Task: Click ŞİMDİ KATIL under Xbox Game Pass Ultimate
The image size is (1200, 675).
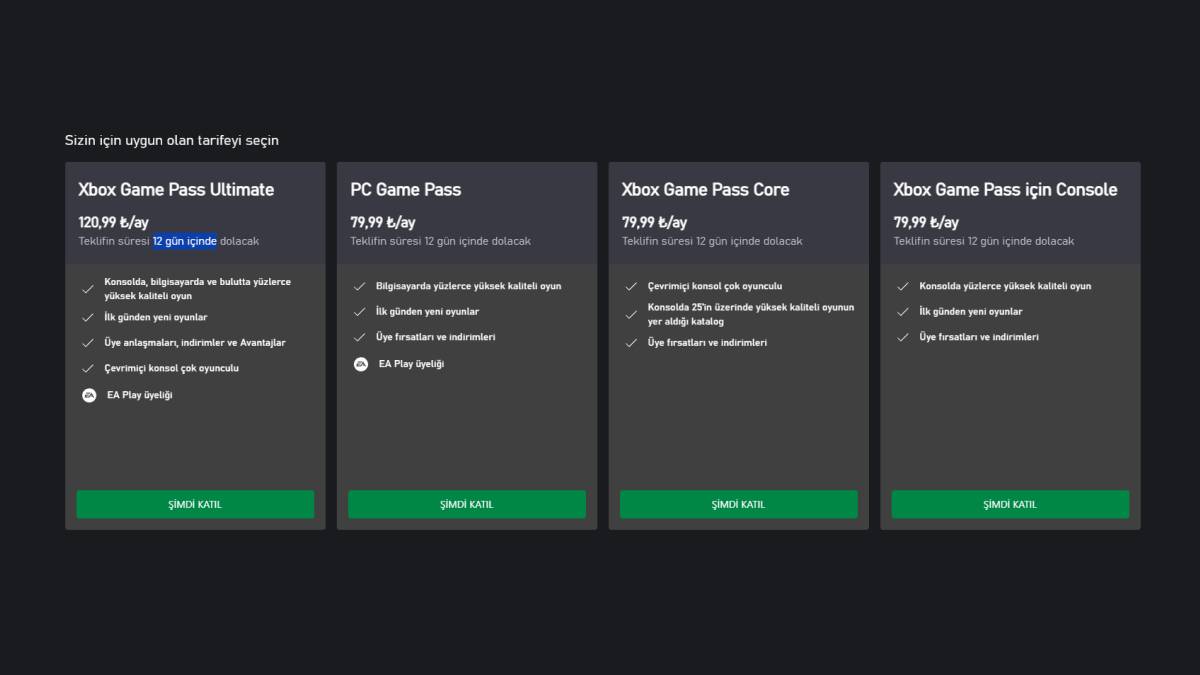Action: point(195,504)
